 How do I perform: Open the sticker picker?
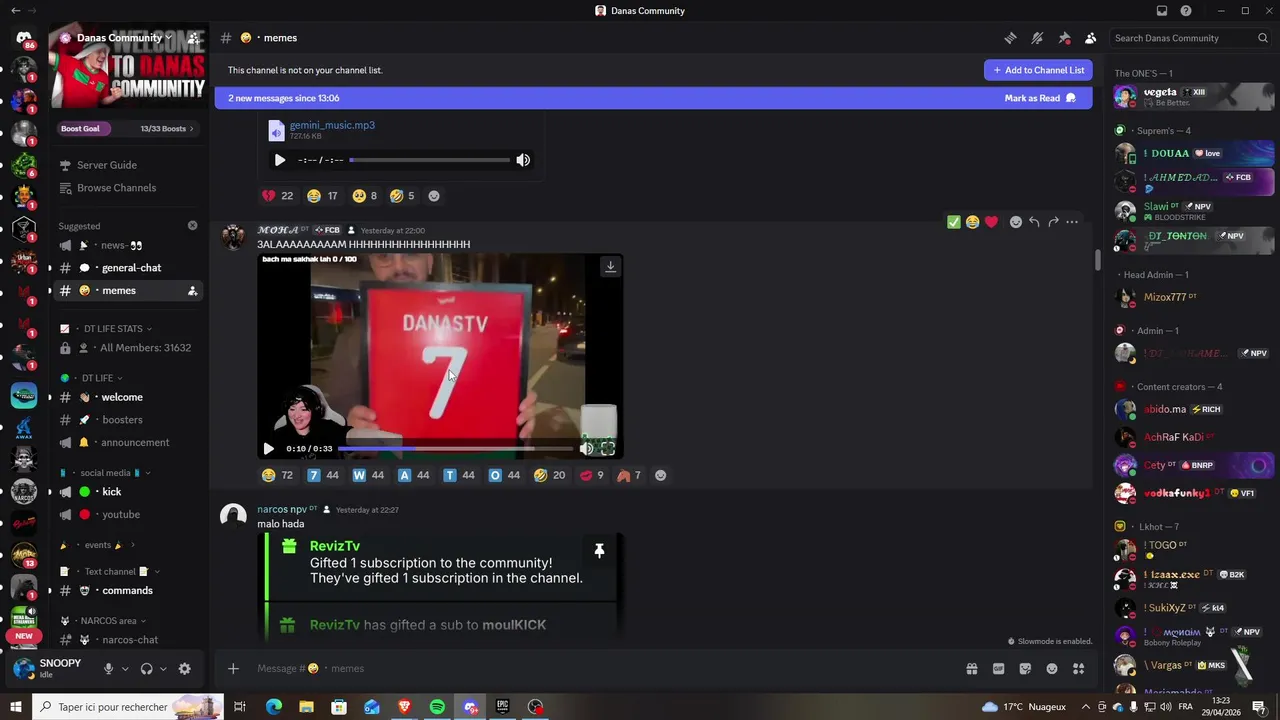(1025, 669)
